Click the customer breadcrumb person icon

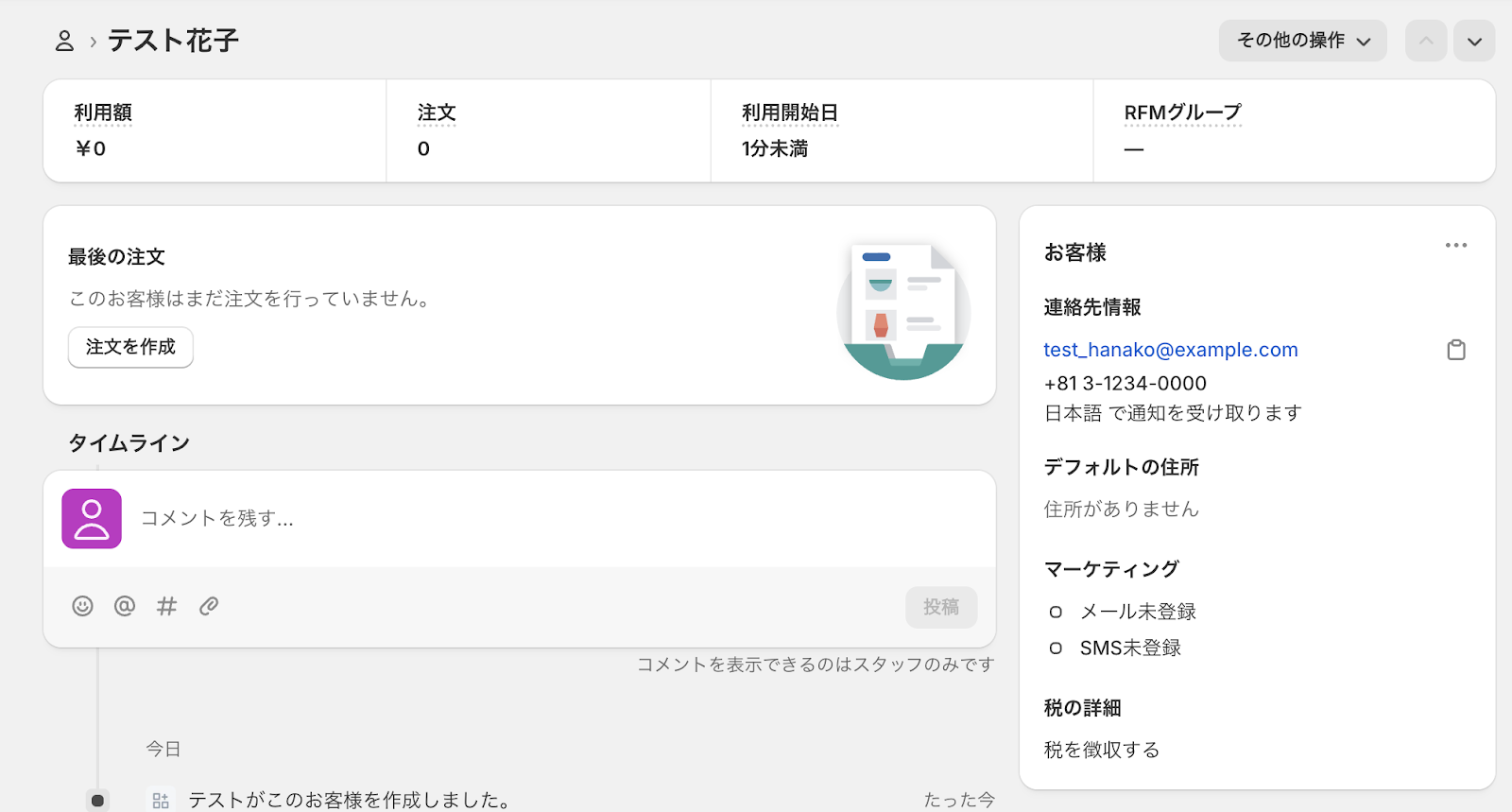point(64,41)
